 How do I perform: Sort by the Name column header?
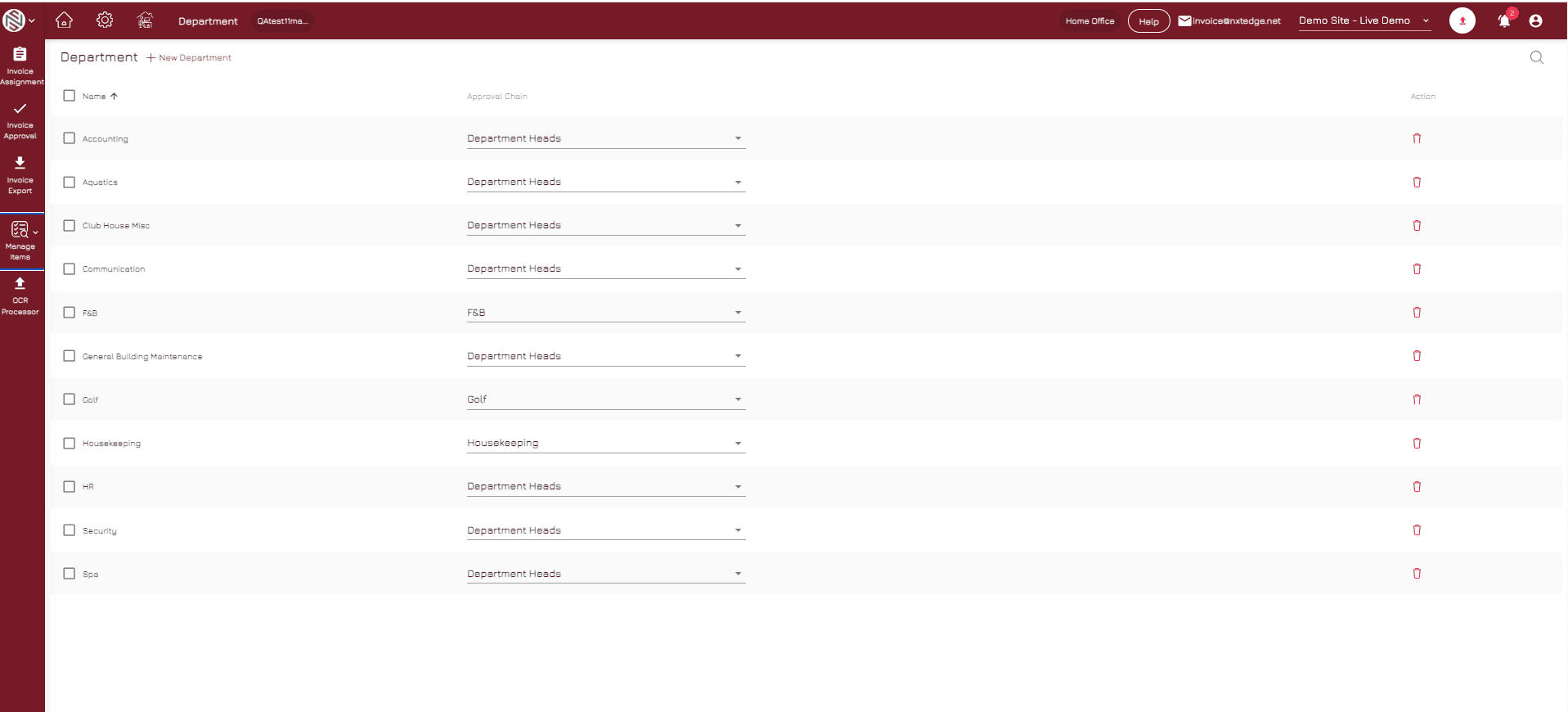pos(100,97)
